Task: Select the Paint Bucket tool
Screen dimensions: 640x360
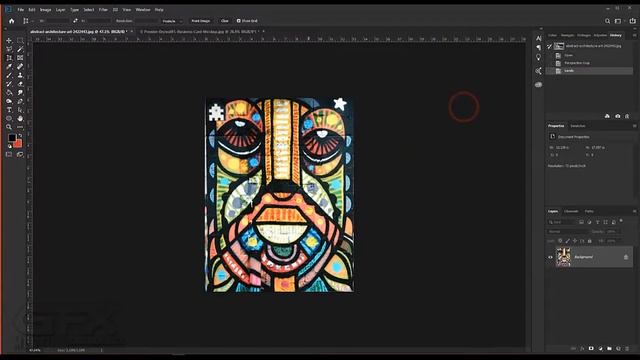Action: tap(9, 93)
